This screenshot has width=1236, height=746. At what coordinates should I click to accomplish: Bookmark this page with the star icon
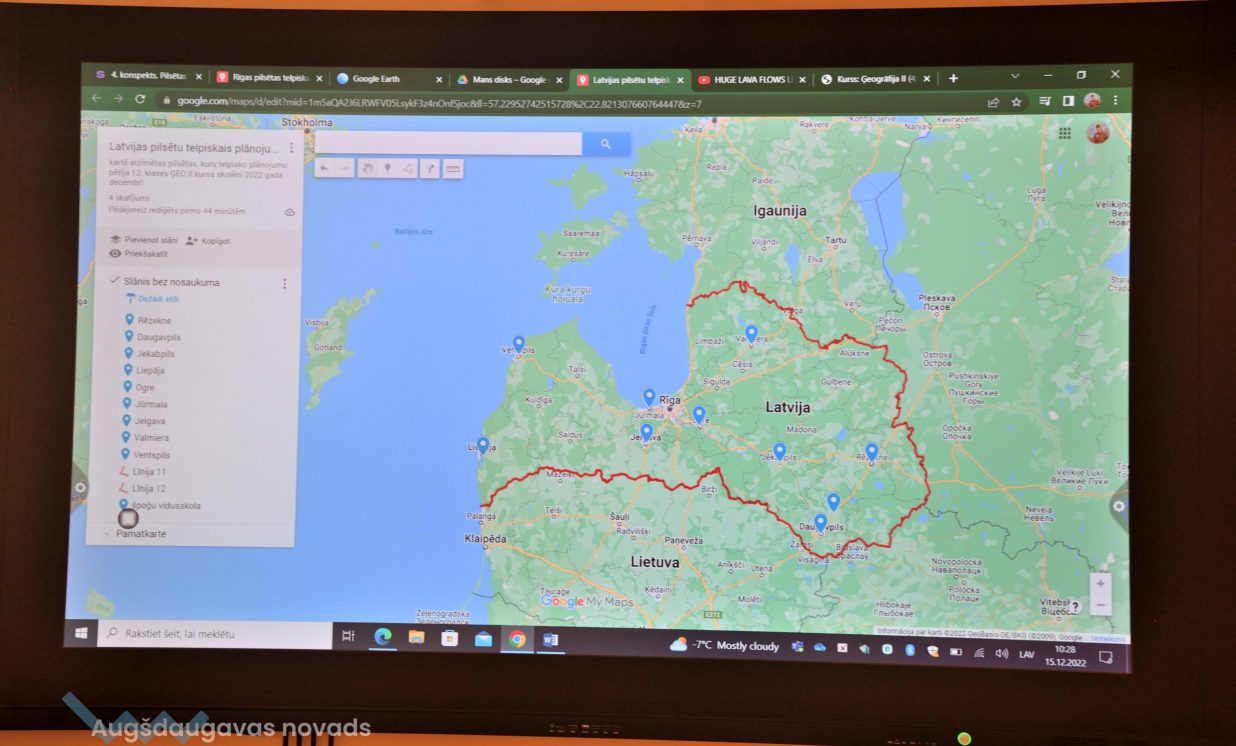1016,101
